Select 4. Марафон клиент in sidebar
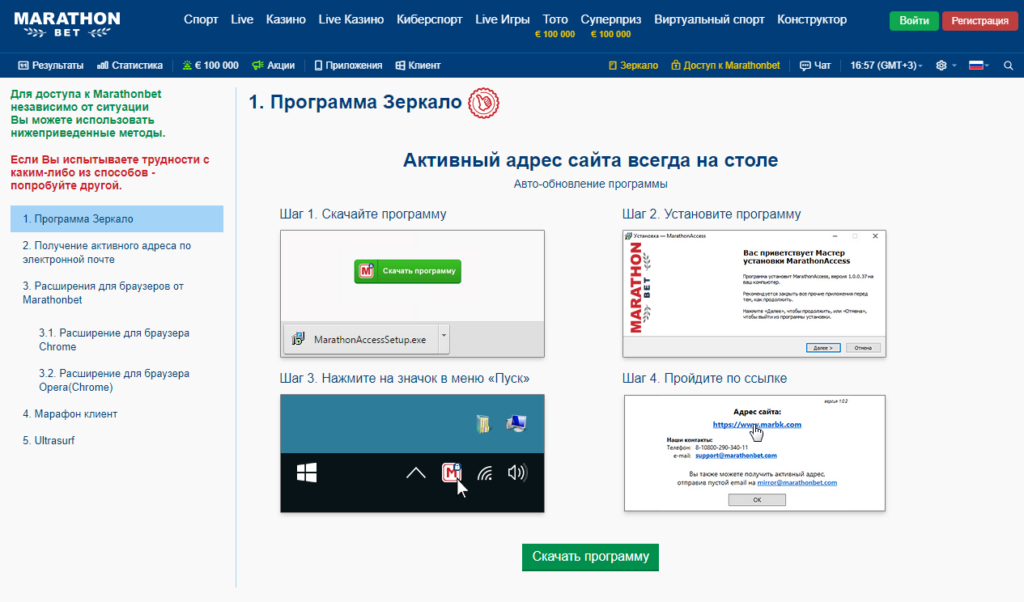The image size is (1024, 602). (70, 414)
